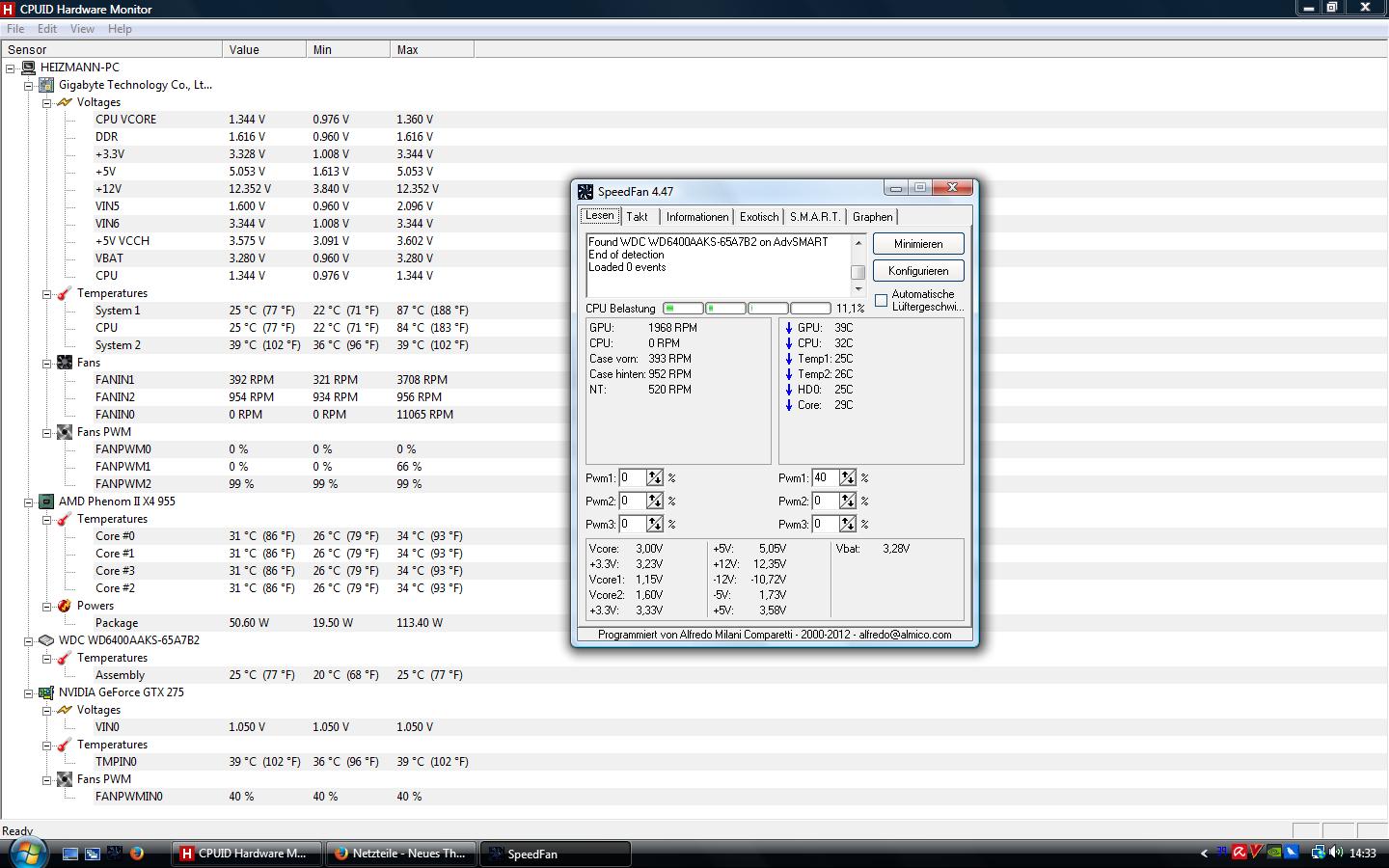
Task: Click the SpeedFan title bar fan icon
Action: 586,192
